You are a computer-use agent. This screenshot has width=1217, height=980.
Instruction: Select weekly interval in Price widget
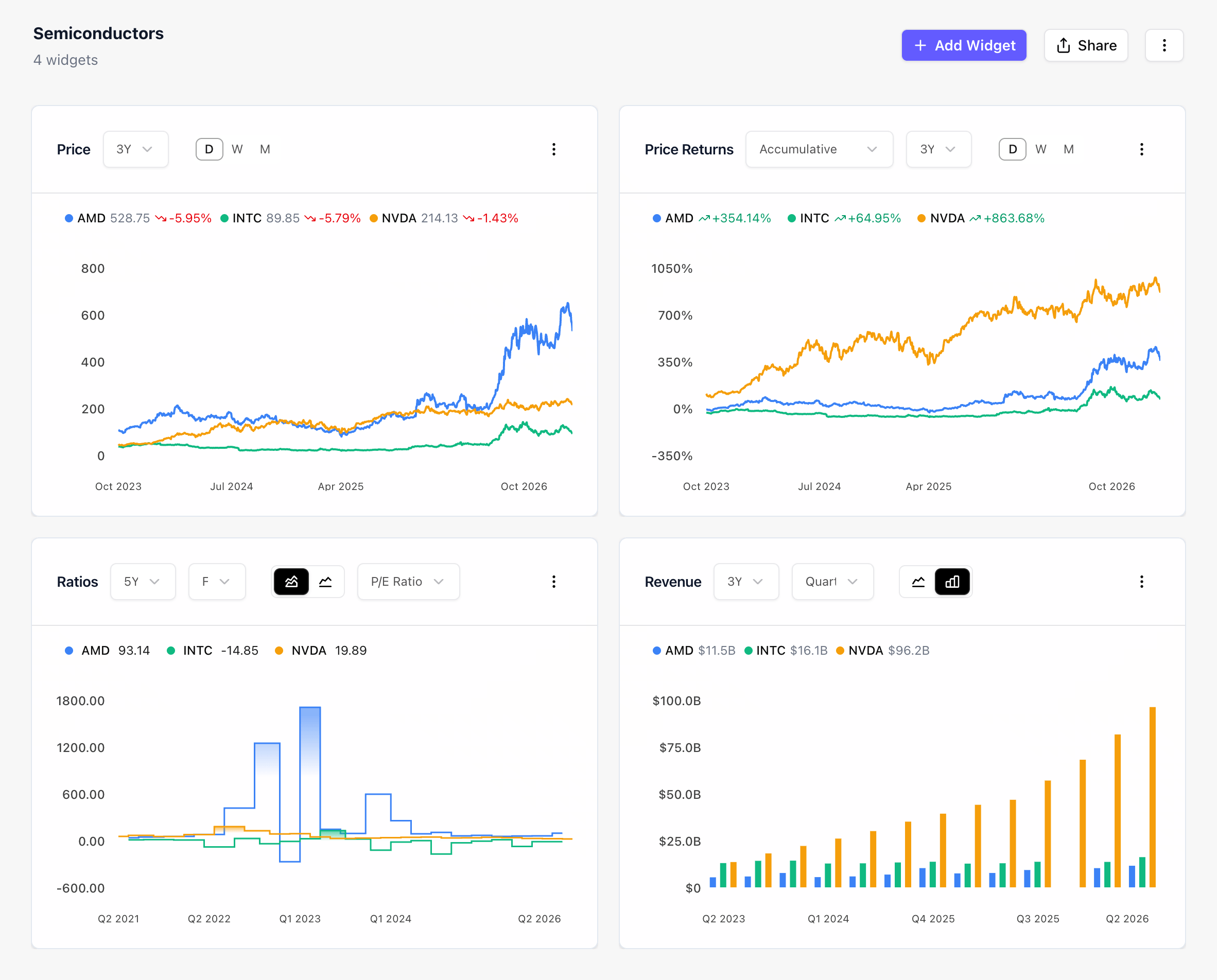point(237,149)
